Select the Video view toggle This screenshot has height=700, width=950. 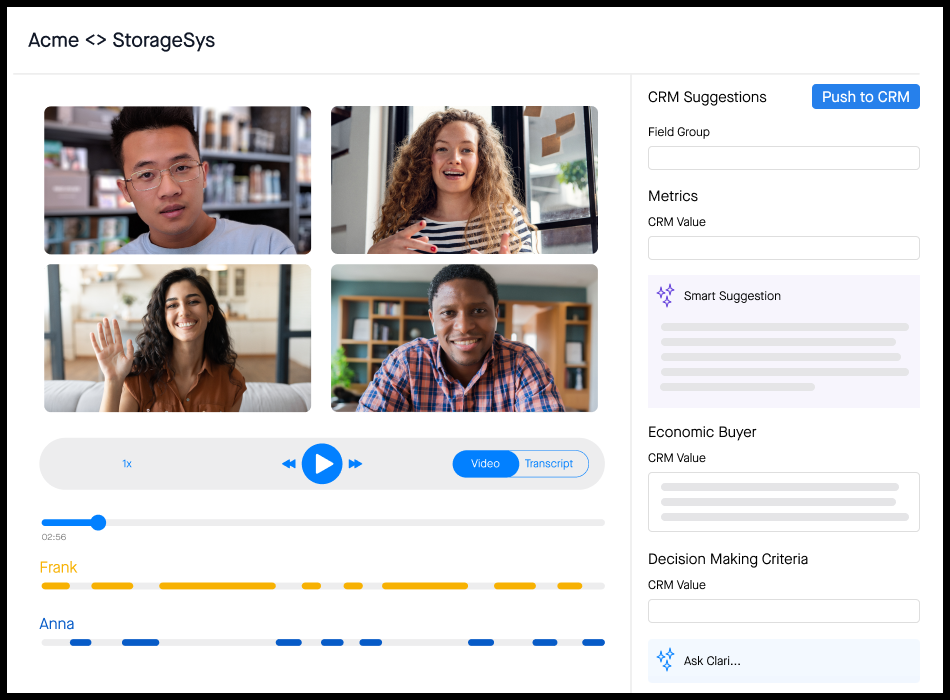click(485, 464)
